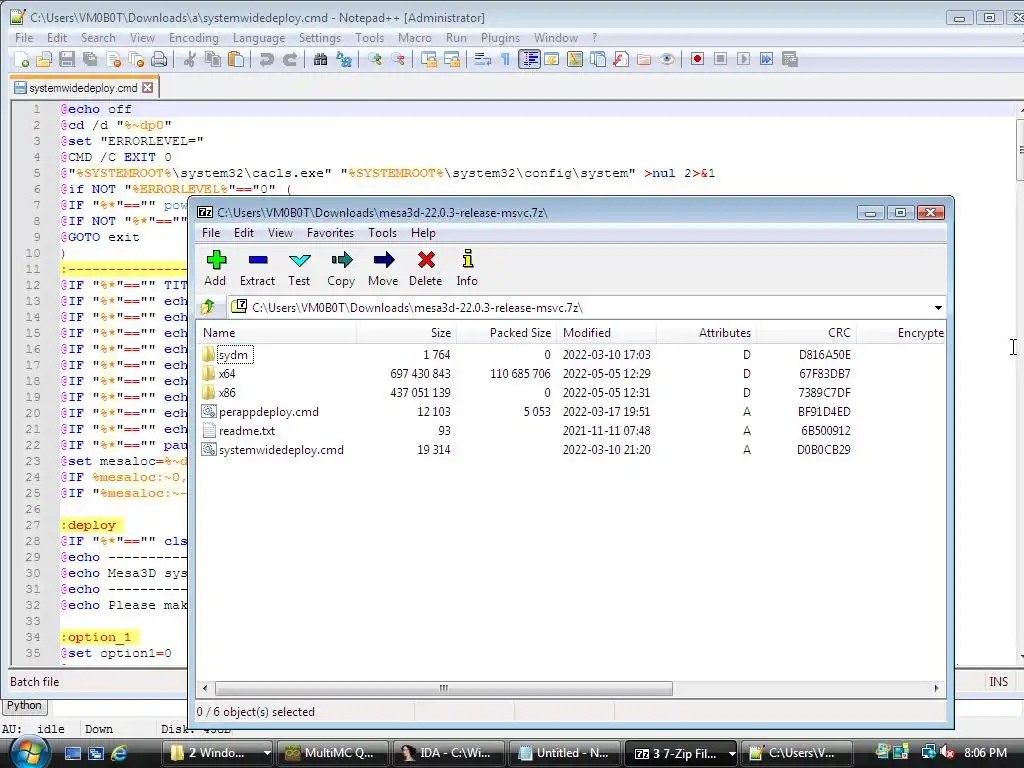This screenshot has width=1024, height=768.
Task: Click Notepad++ New file icon
Action: 21,60
